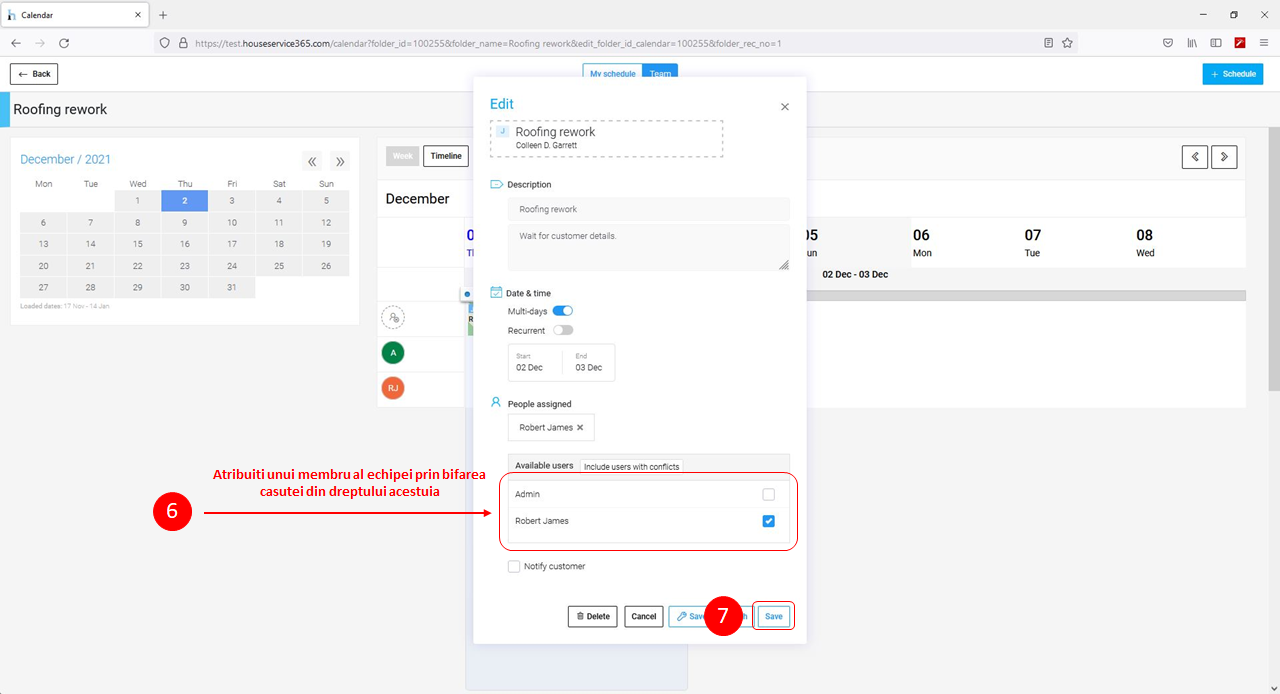Click the unassigned user avatar icon
Image resolution: width=1280 pixels, height=694 pixels.
click(x=393, y=317)
